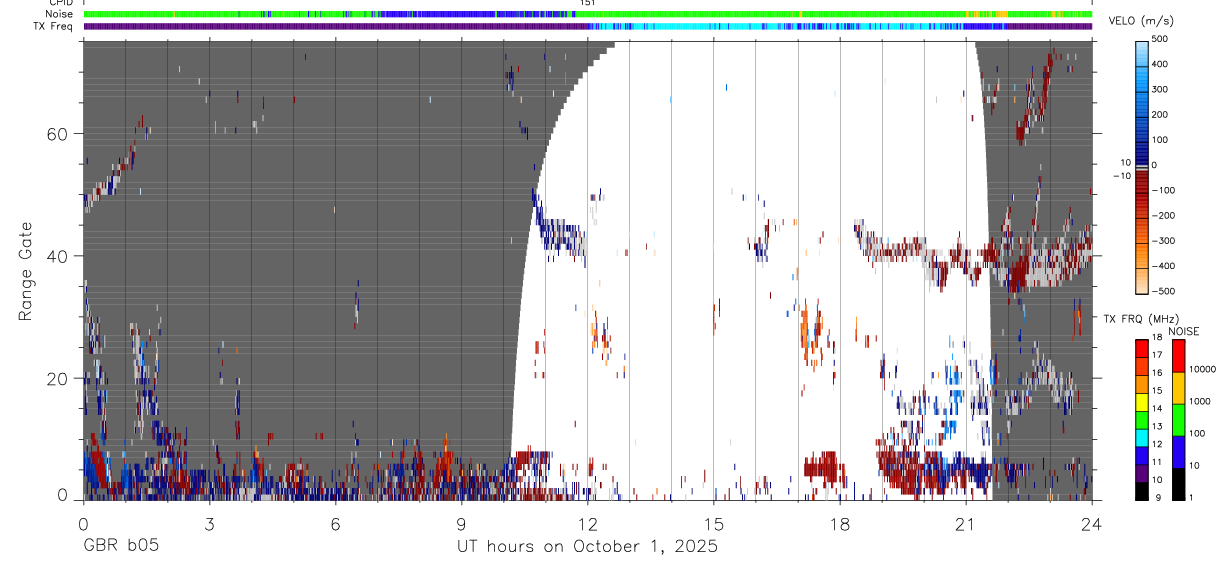Click the blue 10 noise legend swatch
The height and width of the screenshot is (567, 1228).
coord(1178,452)
